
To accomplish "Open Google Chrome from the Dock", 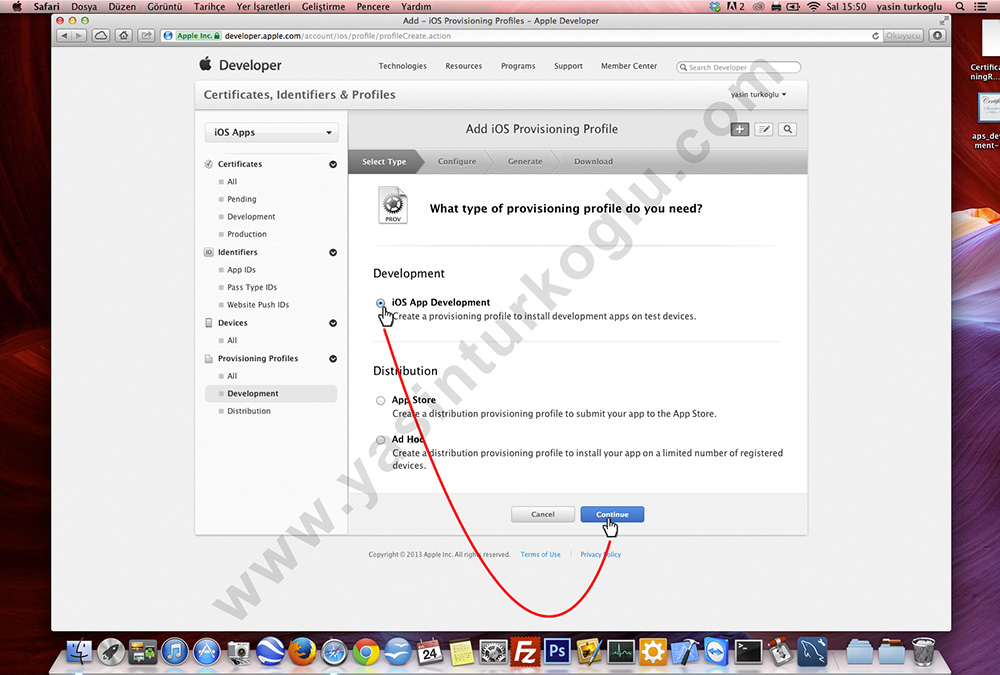I will [366, 652].
